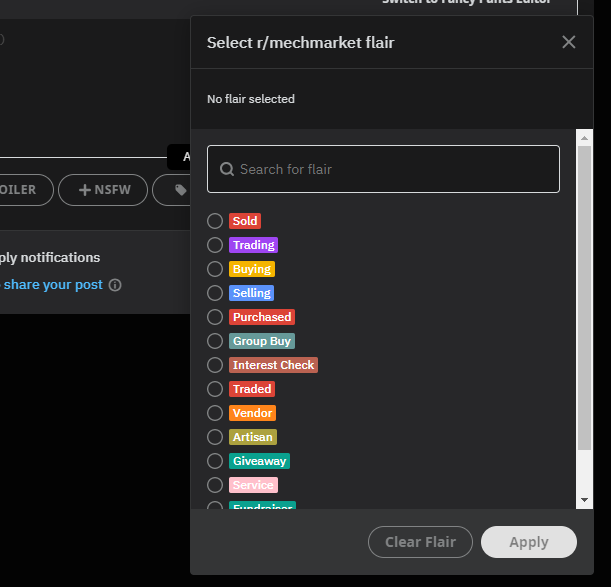
Task: Select the Sold flair radio button
Action: (x=215, y=221)
